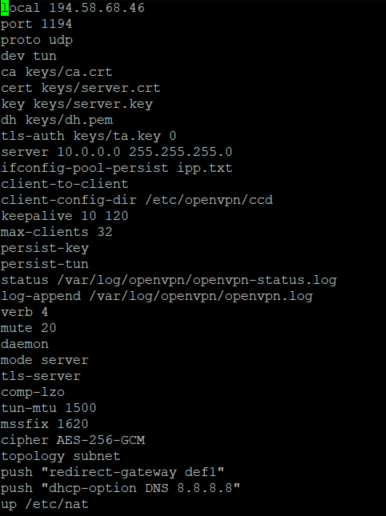Click the 'keys/server.key' path
The height and width of the screenshot is (516, 386).
tap(93, 104)
